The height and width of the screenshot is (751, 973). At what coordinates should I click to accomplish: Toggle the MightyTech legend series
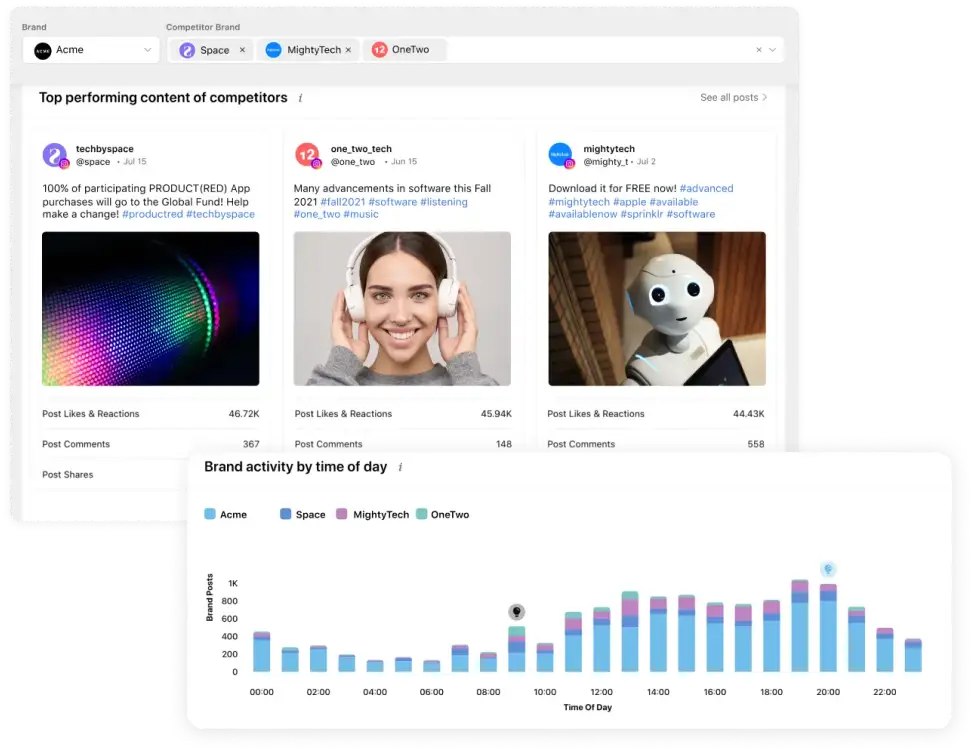tap(372, 515)
